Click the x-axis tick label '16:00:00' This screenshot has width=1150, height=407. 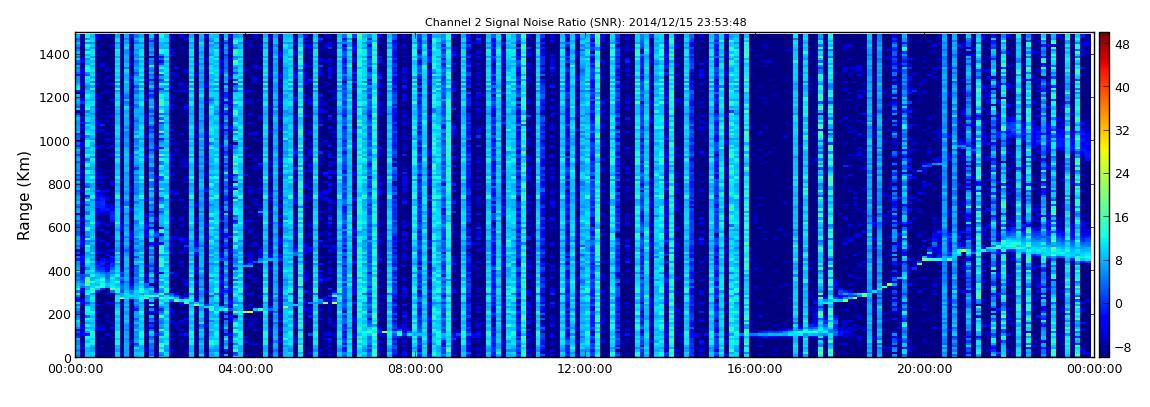(x=753, y=369)
